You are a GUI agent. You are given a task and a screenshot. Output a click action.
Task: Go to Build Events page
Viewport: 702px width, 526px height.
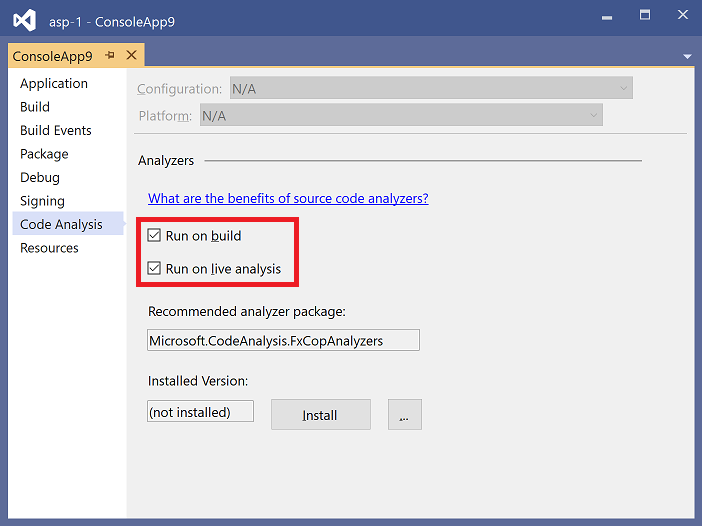(56, 130)
